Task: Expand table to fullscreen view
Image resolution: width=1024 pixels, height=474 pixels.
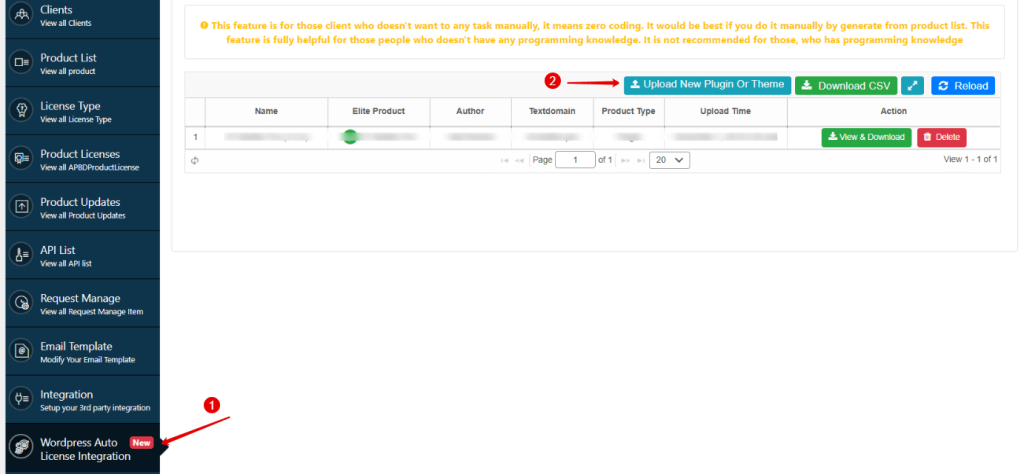Action: [912, 86]
